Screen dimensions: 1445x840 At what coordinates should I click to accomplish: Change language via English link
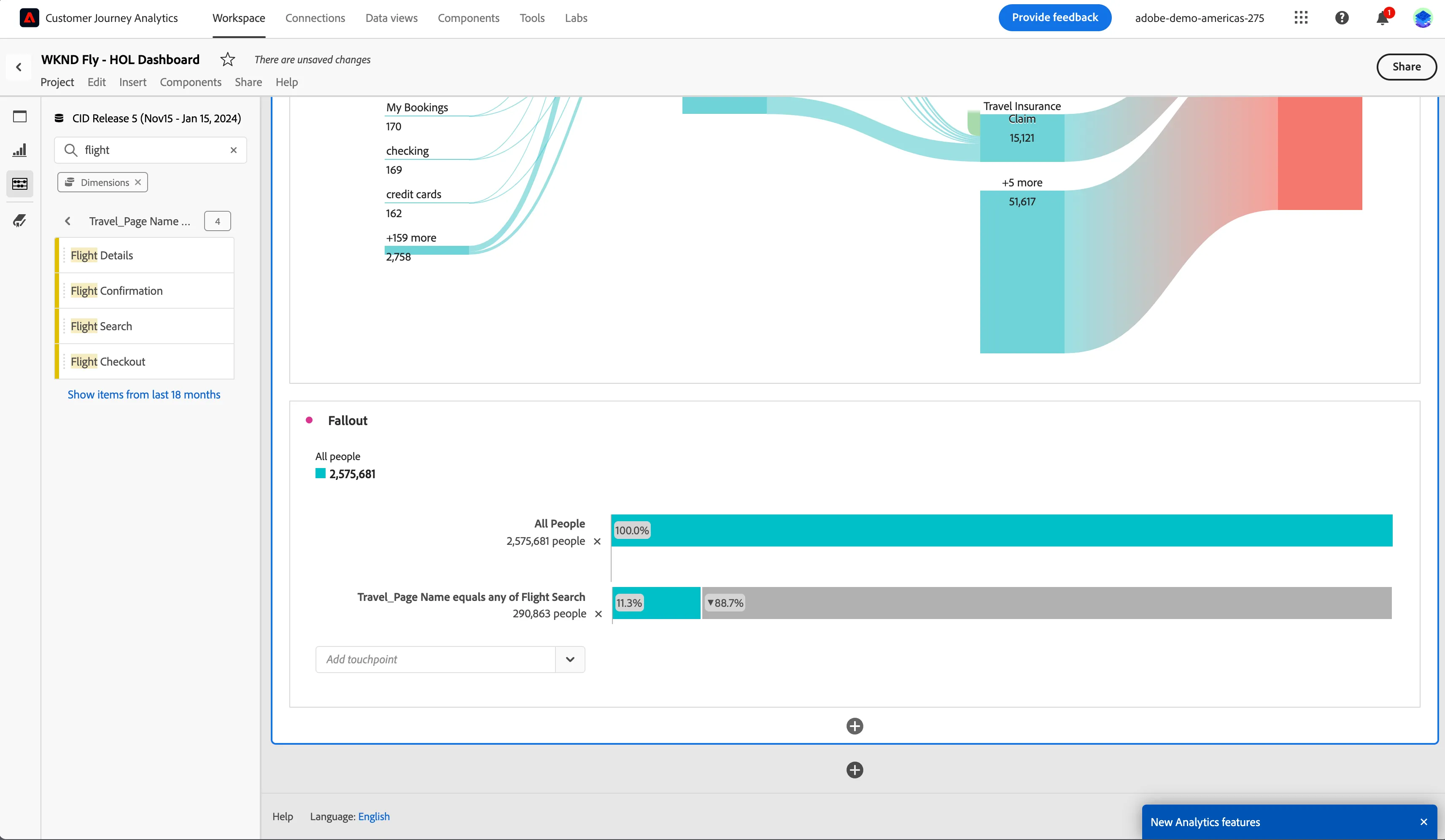click(x=374, y=816)
